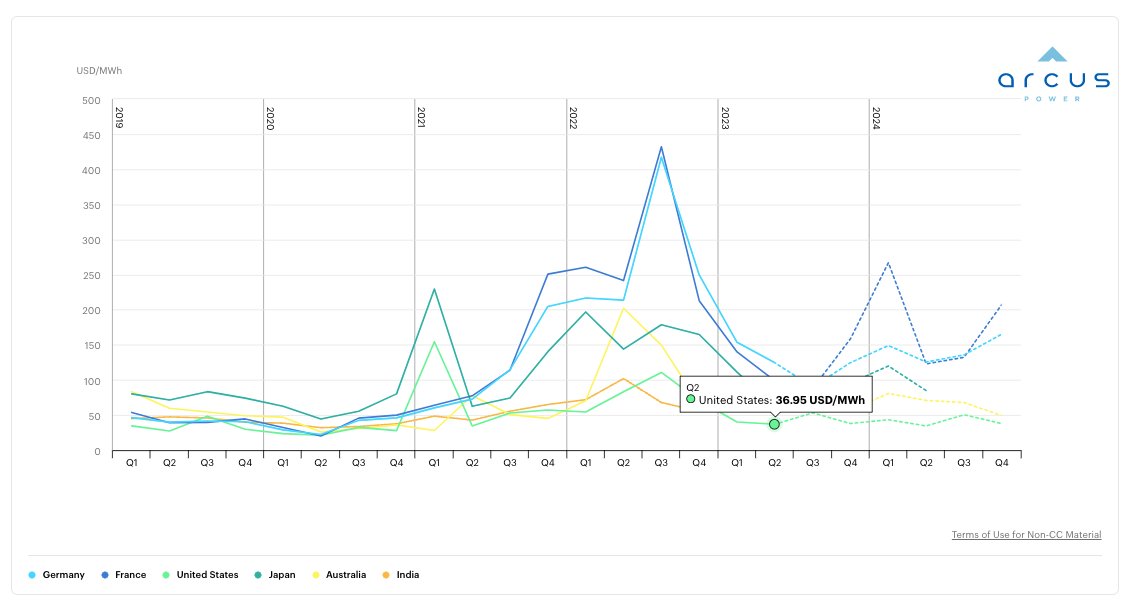Click the 2024 year marker label

click(x=875, y=118)
